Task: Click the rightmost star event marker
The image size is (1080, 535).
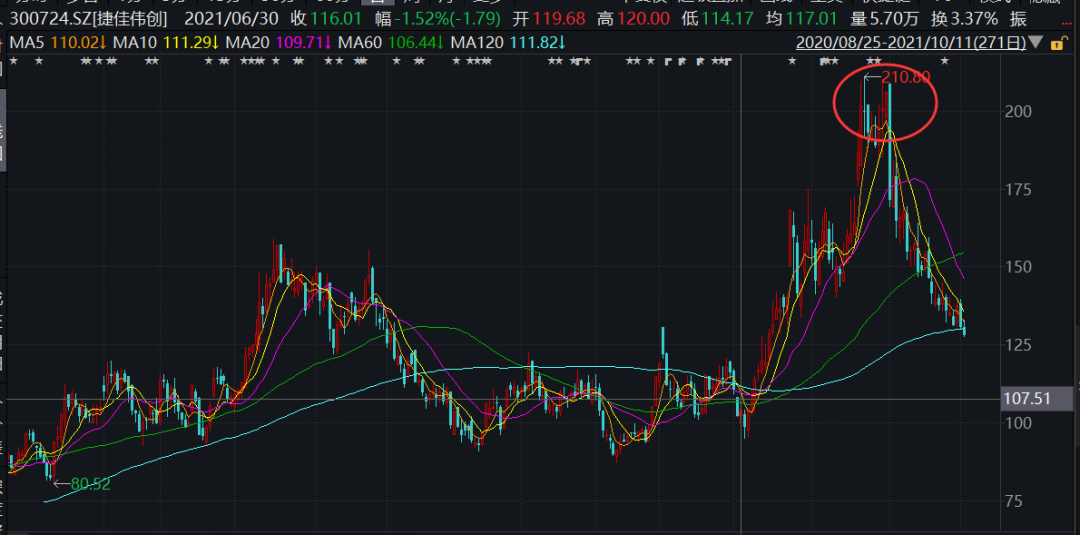Action: [x=945, y=62]
